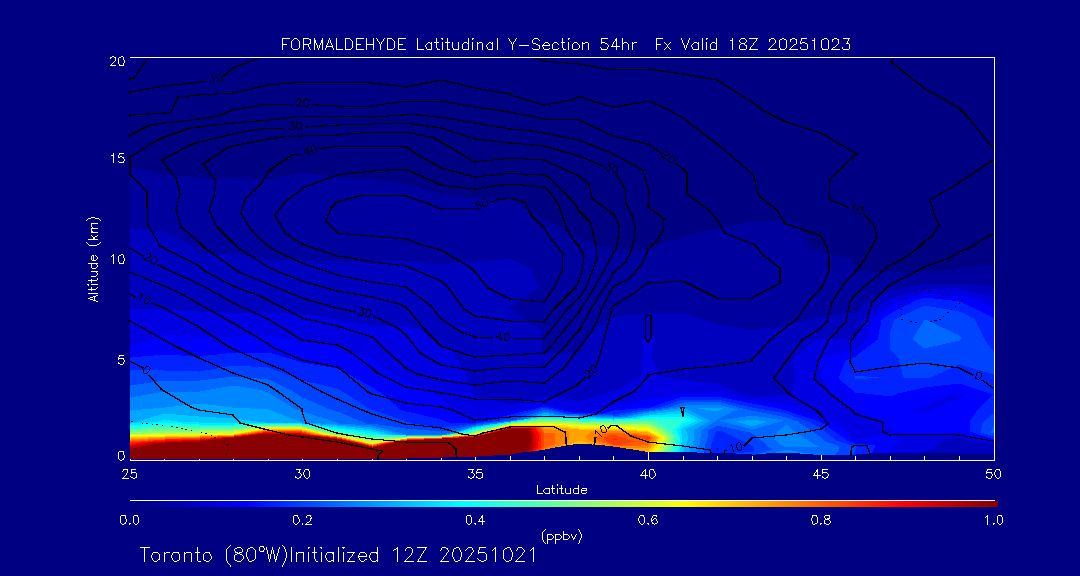Click latitude tick label 35

click(x=475, y=473)
